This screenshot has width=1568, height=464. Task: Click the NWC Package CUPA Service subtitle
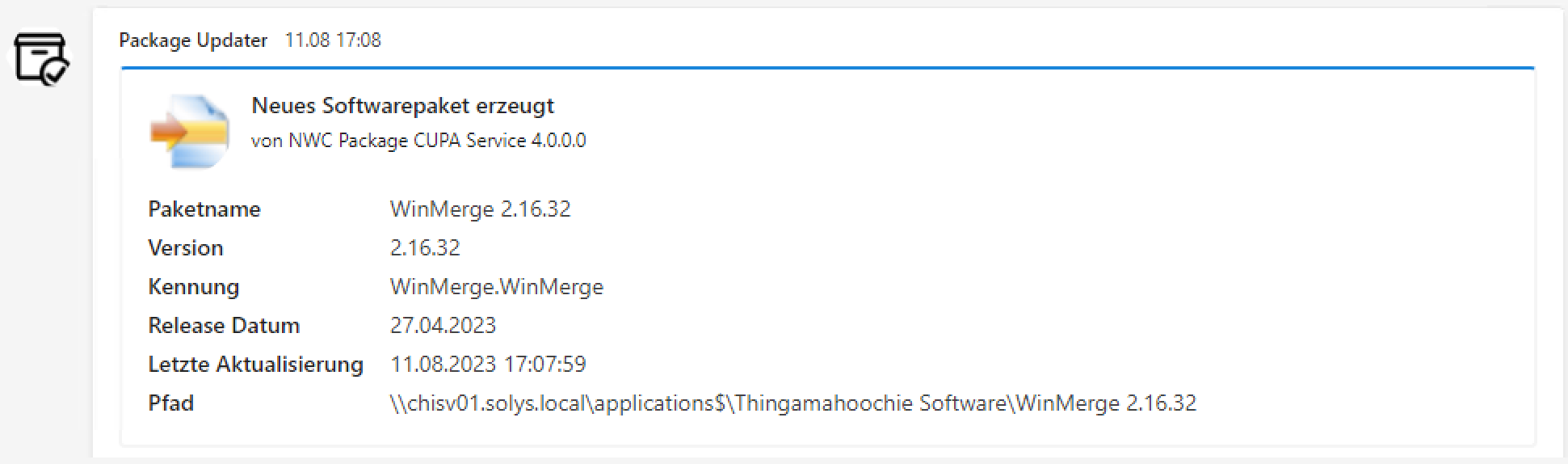418,141
